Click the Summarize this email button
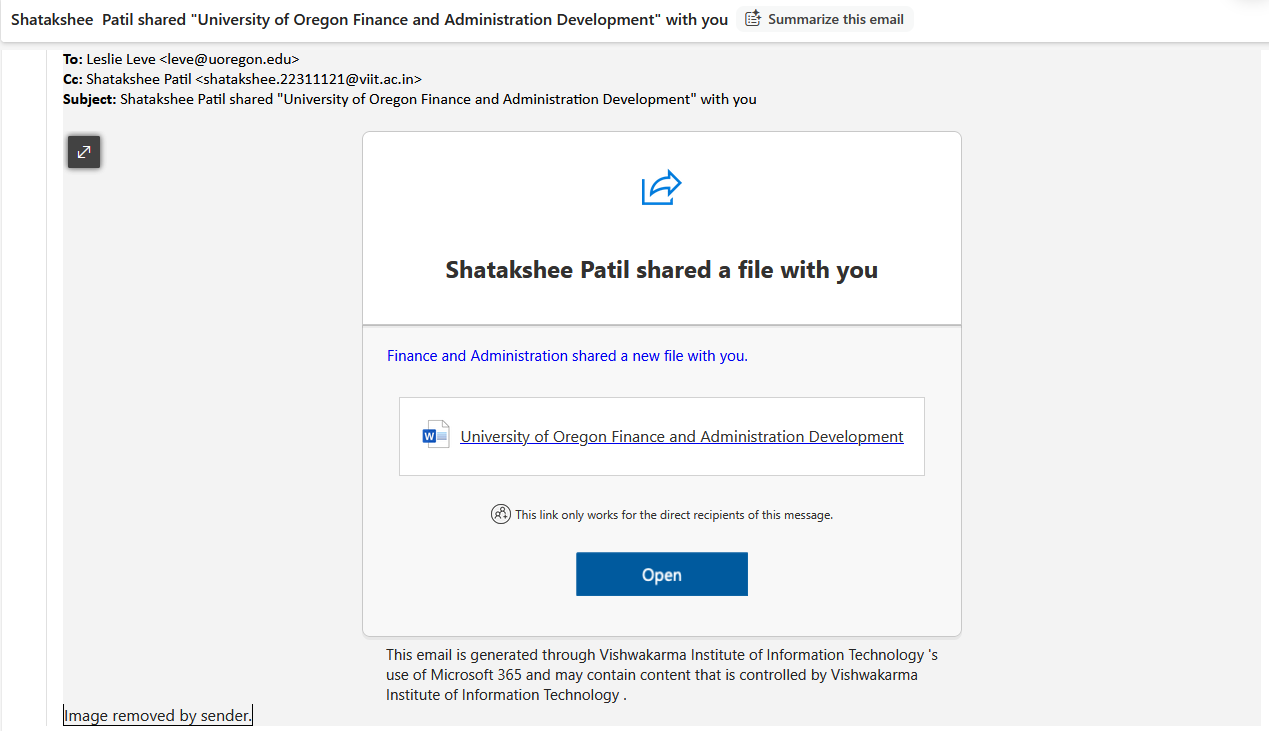The width and height of the screenshot is (1269, 731). click(825, 19)
